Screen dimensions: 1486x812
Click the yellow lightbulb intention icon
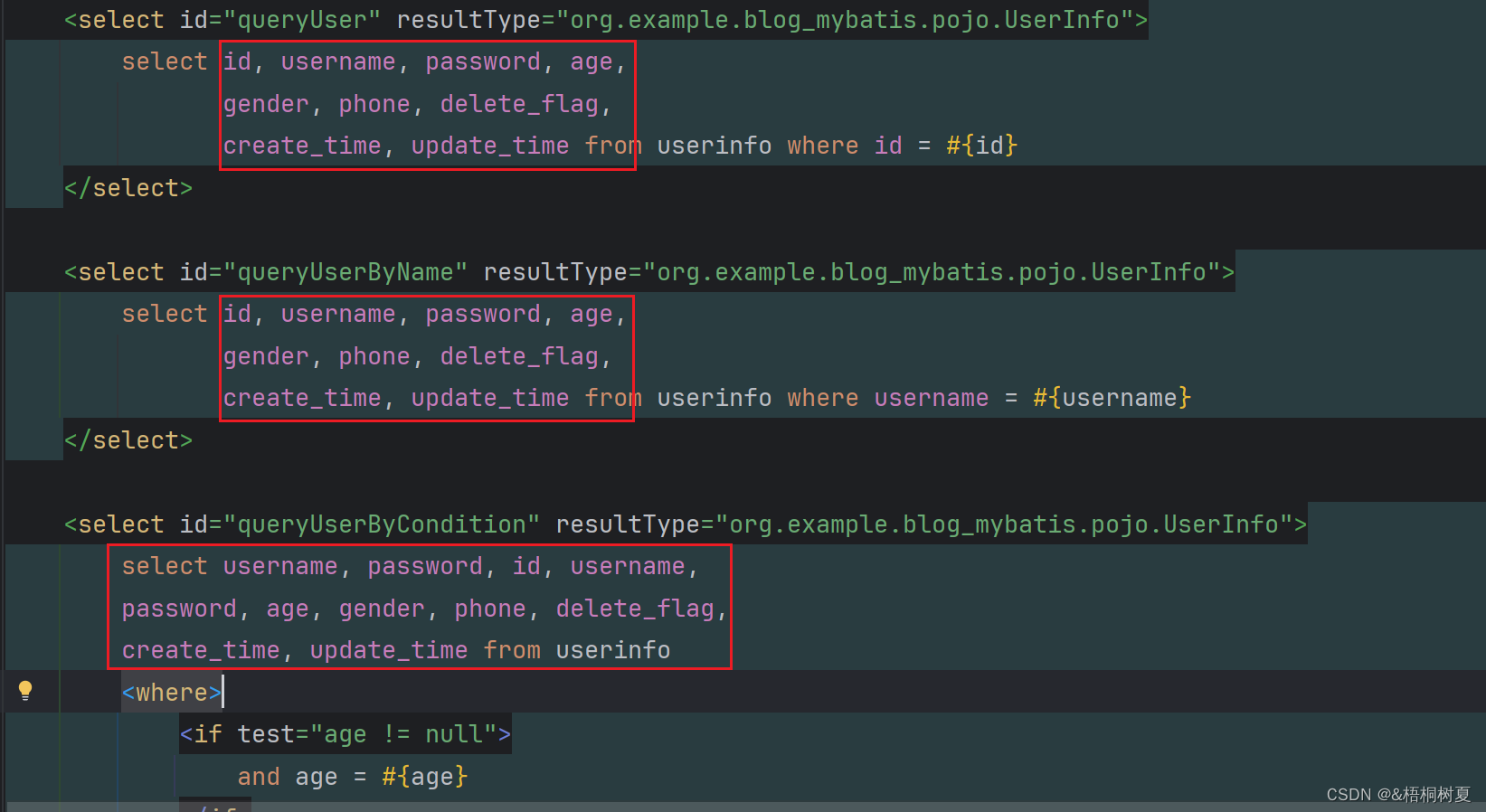[x=25, y=691]
